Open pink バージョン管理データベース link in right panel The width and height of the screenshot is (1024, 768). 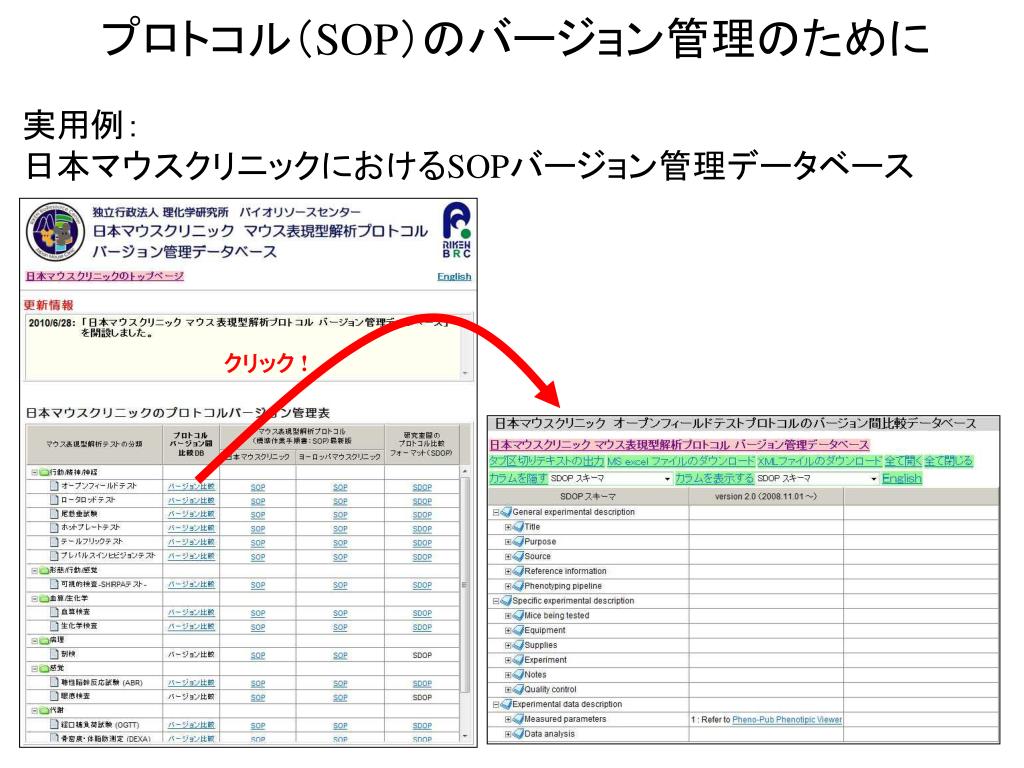tap(679, 445)
